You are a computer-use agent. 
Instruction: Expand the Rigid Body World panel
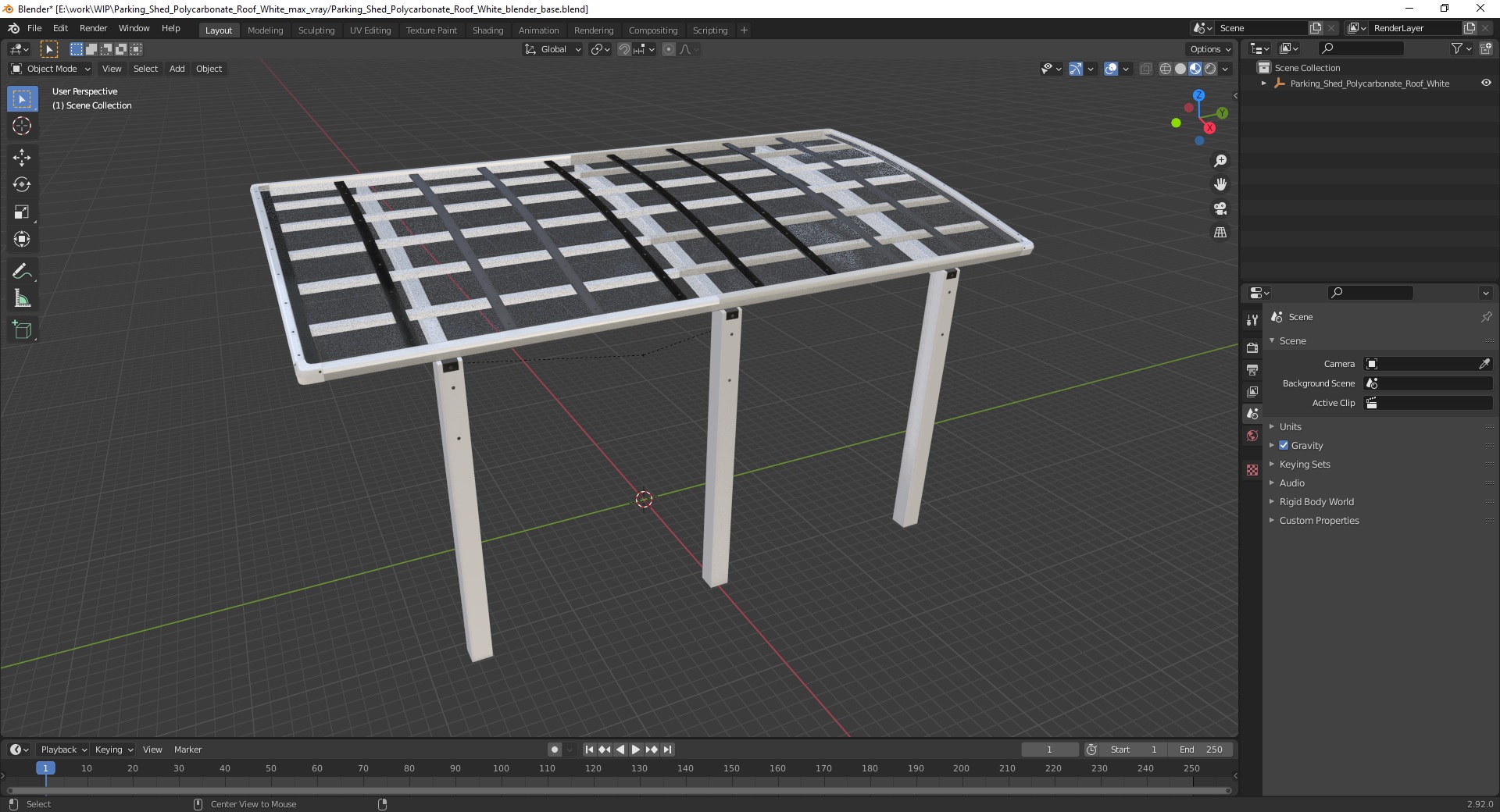coord(1316,501)
